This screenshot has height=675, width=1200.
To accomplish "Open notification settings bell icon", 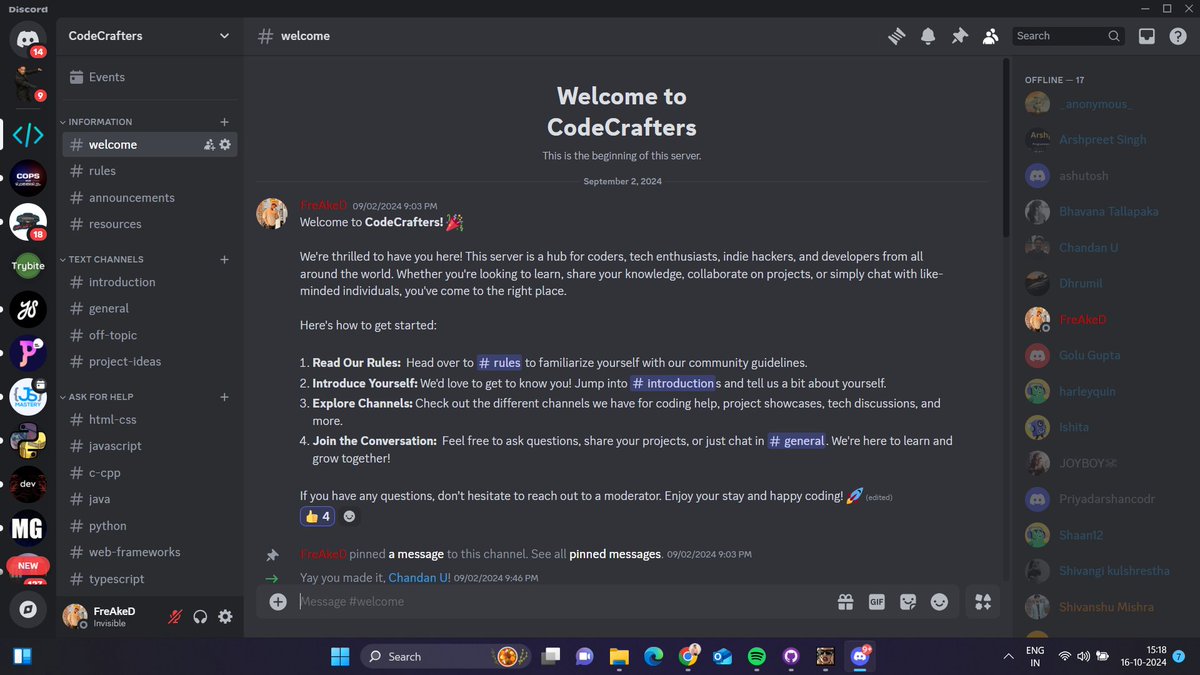I will click(928, 36).
